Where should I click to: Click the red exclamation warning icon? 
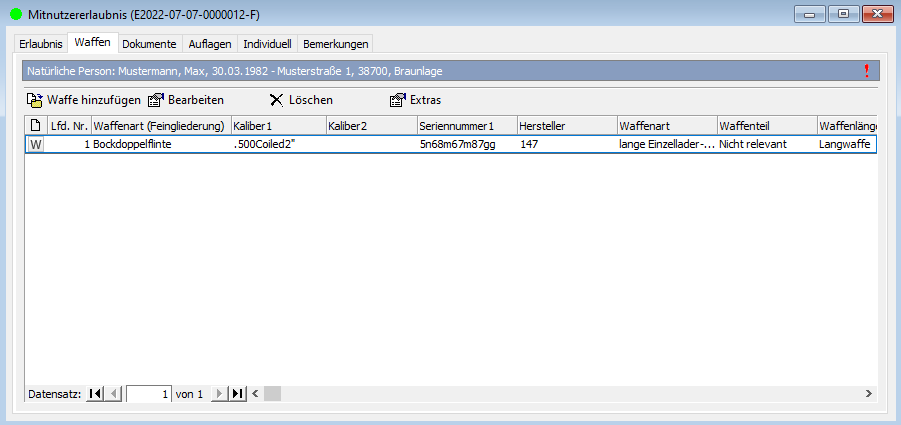click(x=866, y=71)
